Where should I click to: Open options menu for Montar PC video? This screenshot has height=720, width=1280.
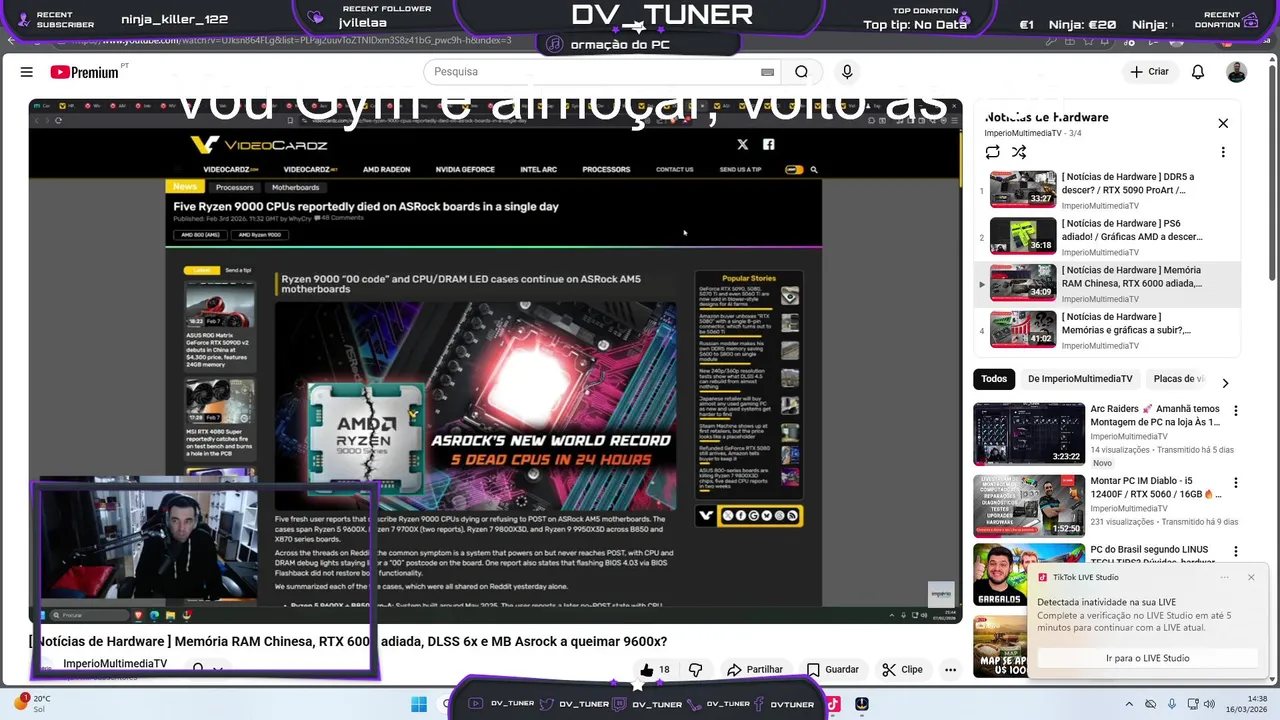coord(1236,482)
